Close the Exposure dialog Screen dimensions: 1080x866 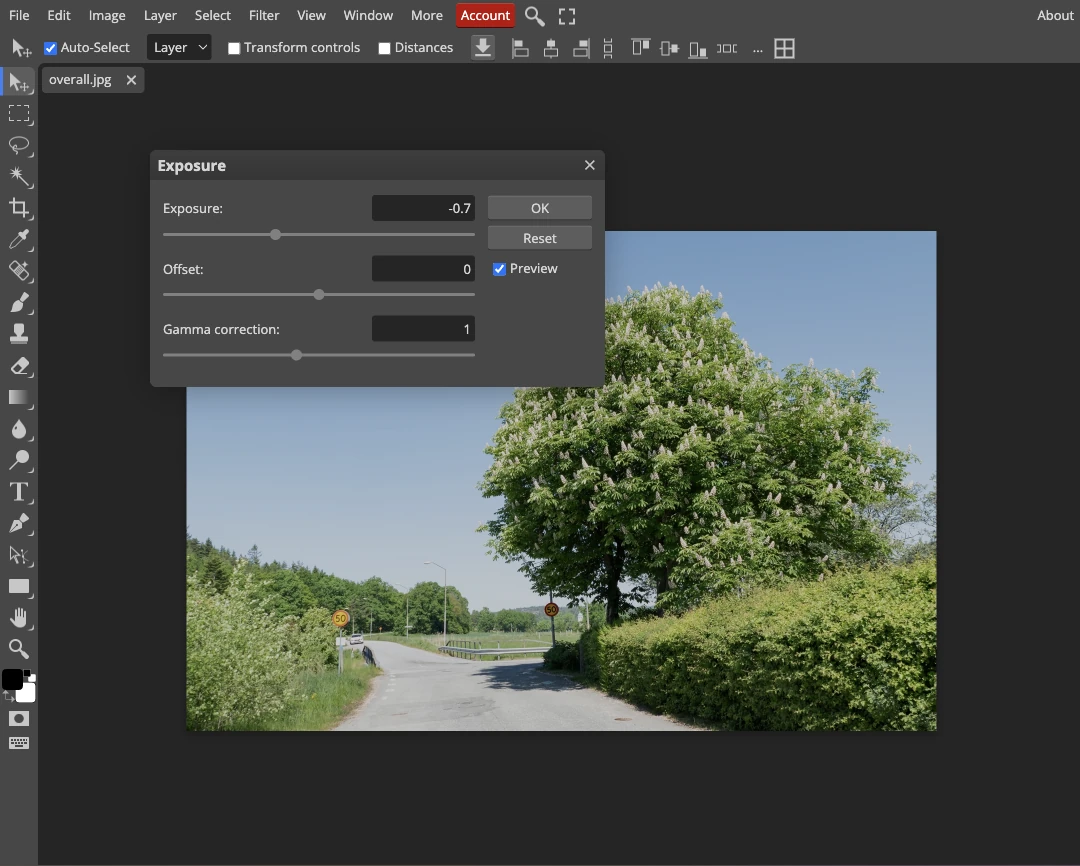(590, 165)
